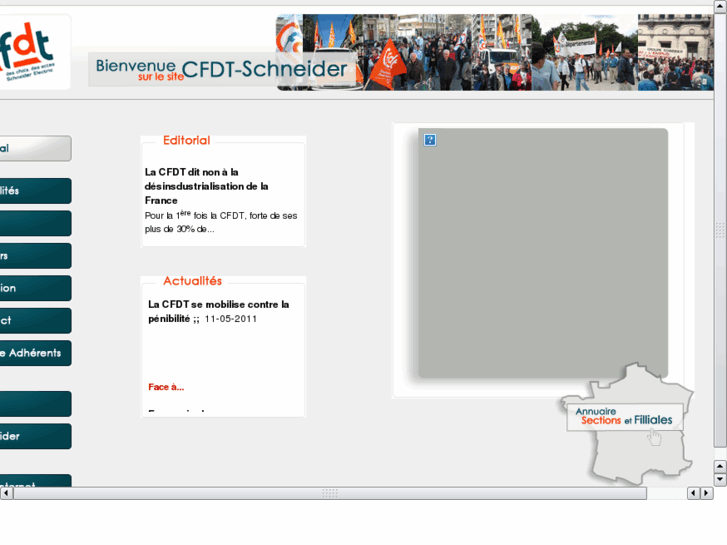This screenshot has height=545, width=727.
Task: Click the date text '11-05-2011'
Action: (231, 319)
